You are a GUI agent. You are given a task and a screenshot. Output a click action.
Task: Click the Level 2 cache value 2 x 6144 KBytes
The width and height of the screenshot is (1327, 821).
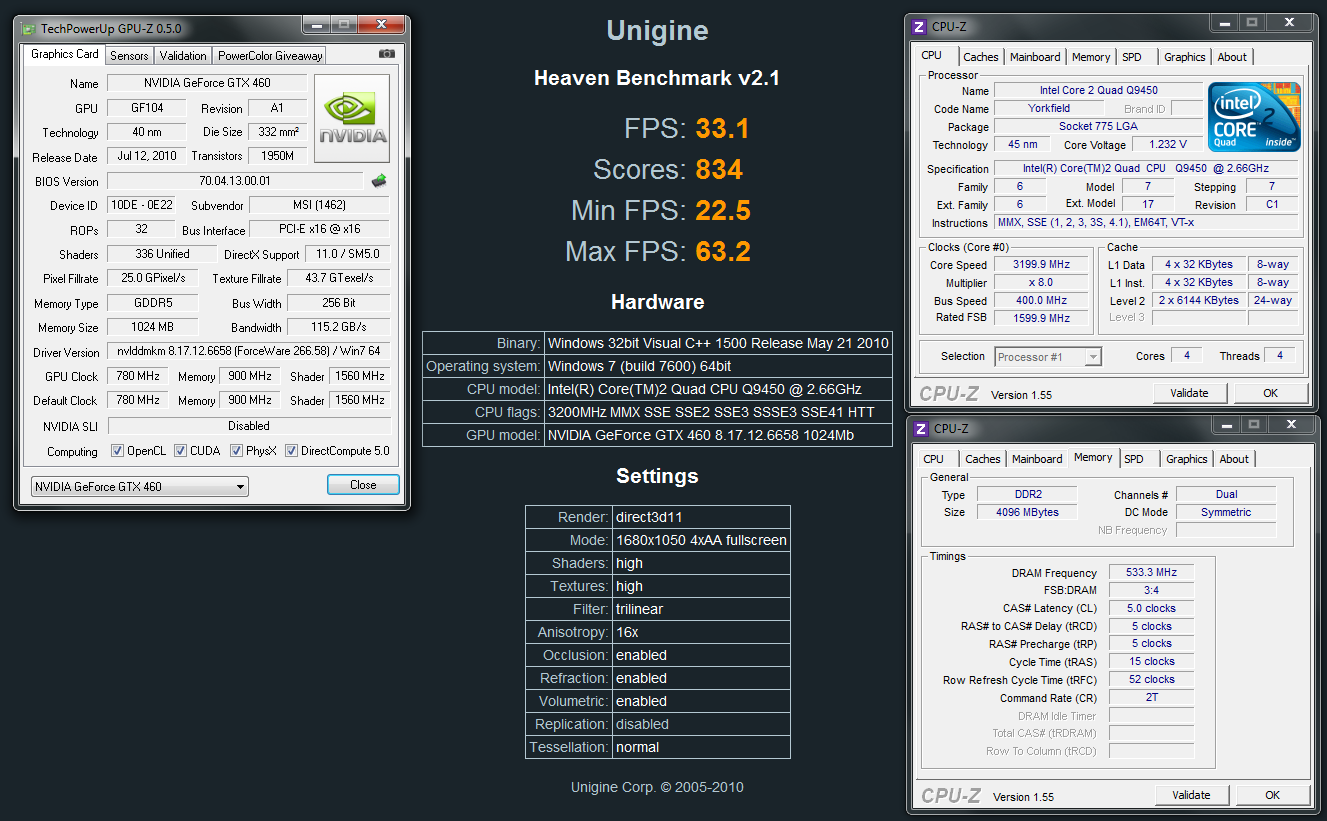pyautogui.click(x=1200, y=300)
